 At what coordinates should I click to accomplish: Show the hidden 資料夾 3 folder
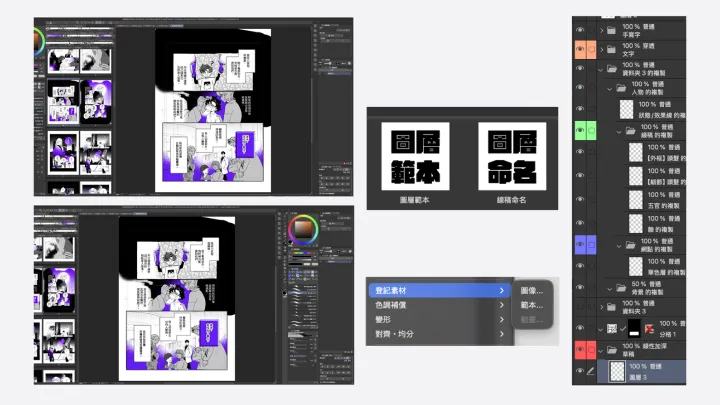pos(580,307)
